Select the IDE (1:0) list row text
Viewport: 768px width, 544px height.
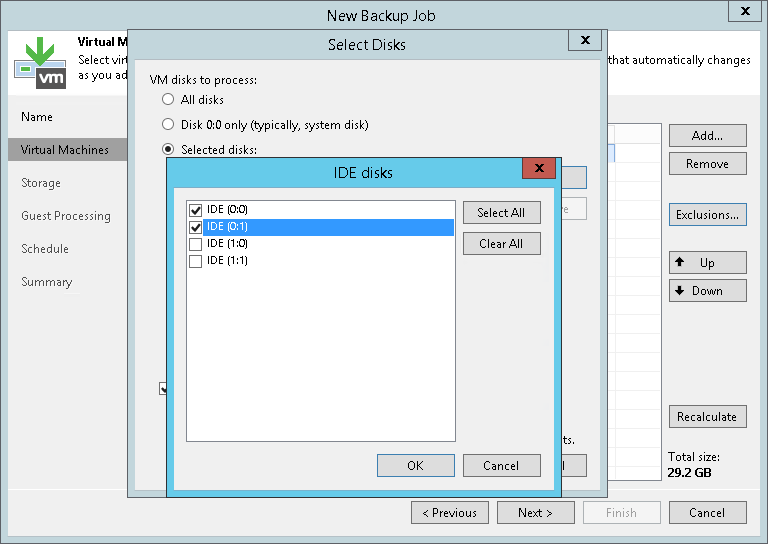(227, 243)
